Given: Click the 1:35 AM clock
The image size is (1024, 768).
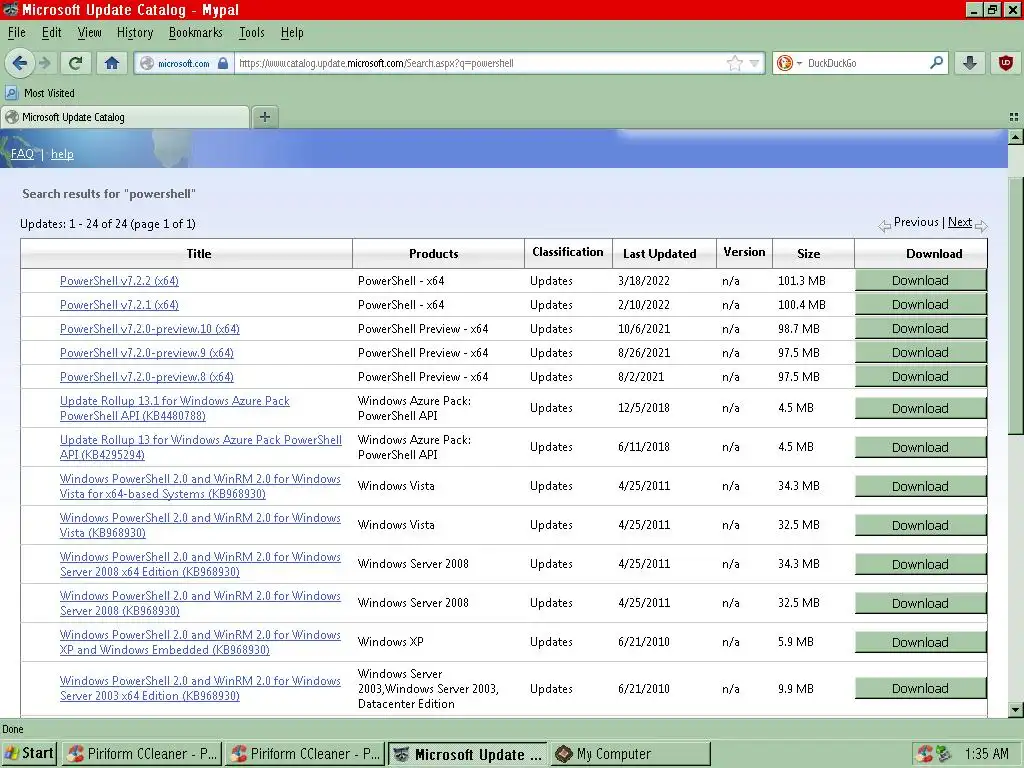Looking at the screenshot, I should pyautogui.click(x=986, y=754).
